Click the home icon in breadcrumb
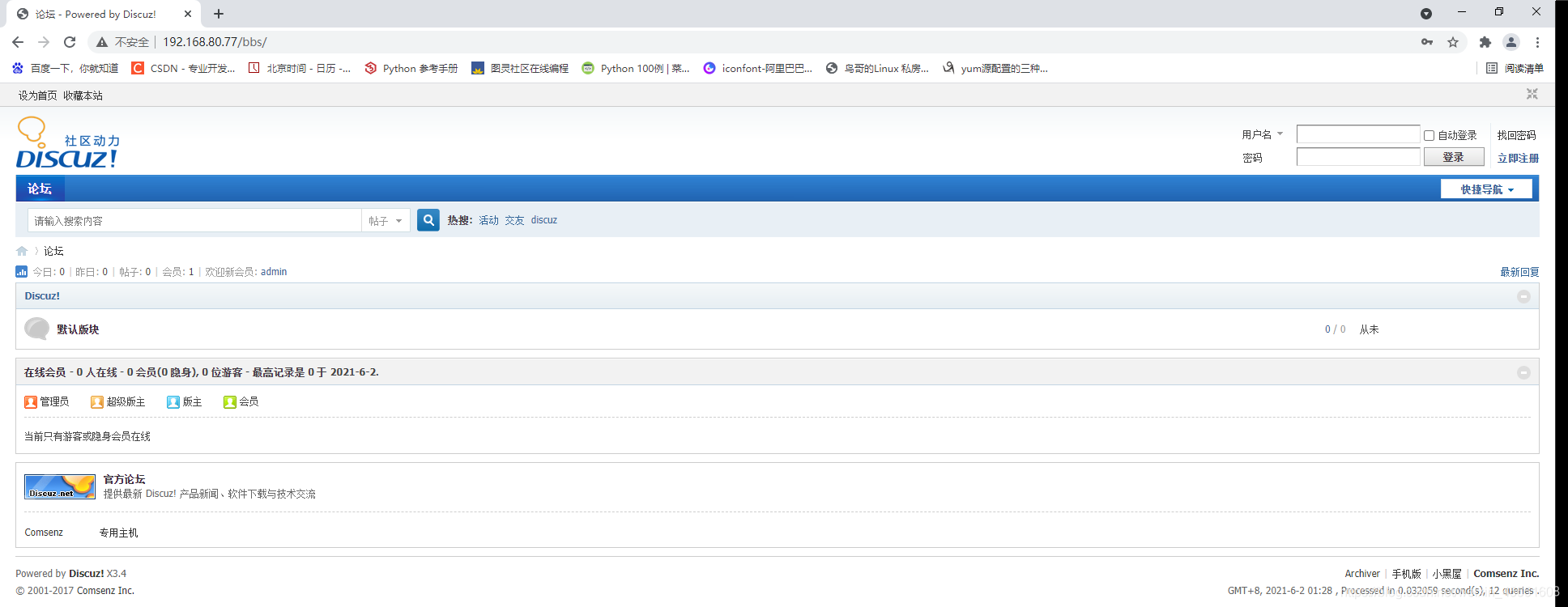Image resolution: width=1568 pixels, height=607 pixels. click(x=22, y=251)
